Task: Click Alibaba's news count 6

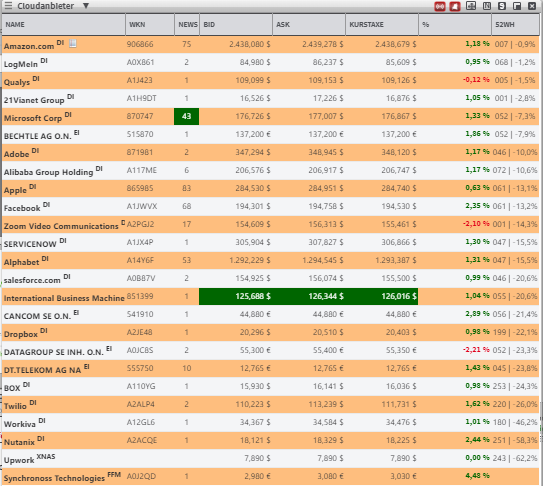Action: click(186, 170)
